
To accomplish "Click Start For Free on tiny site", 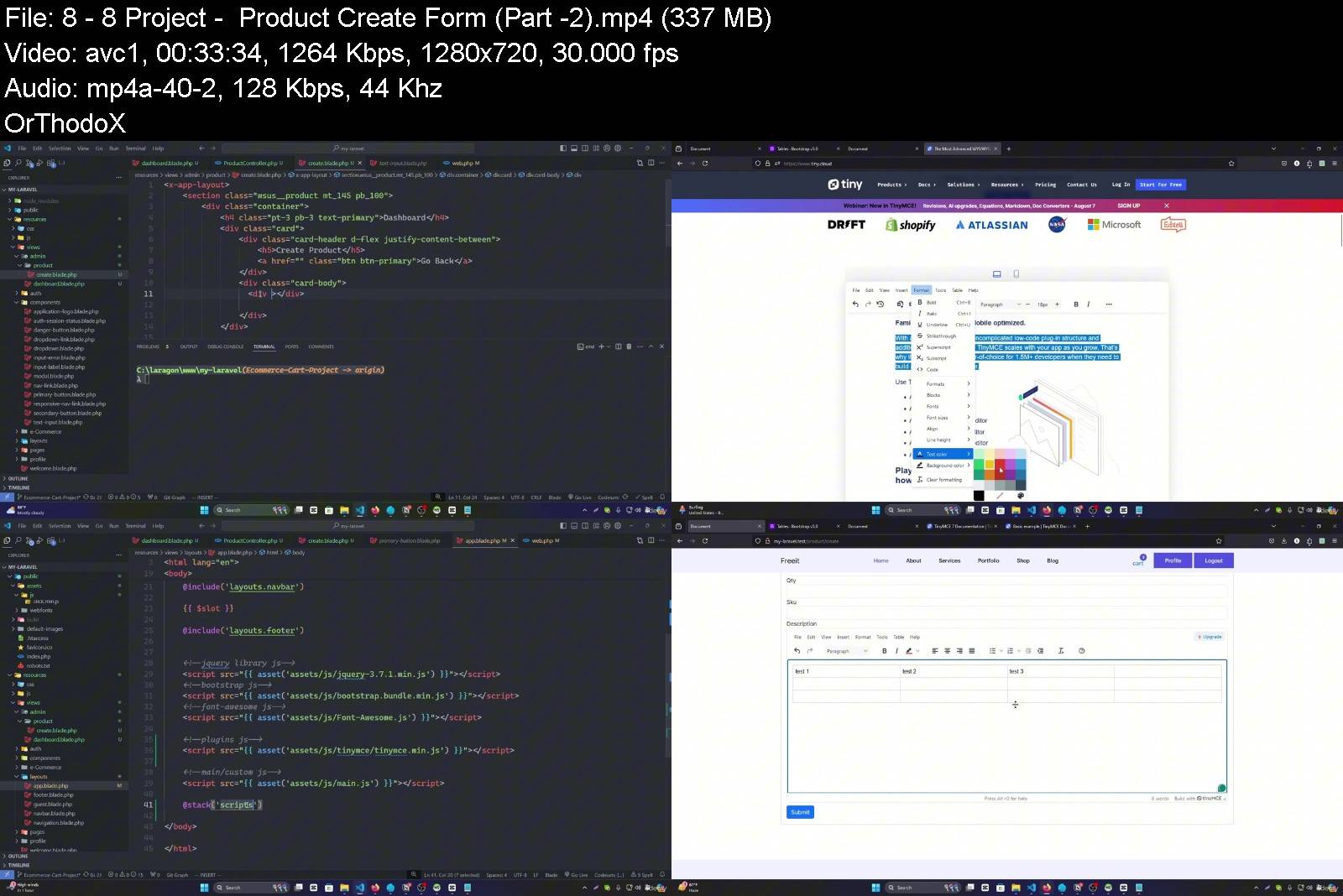I will tap(1161, 185).
